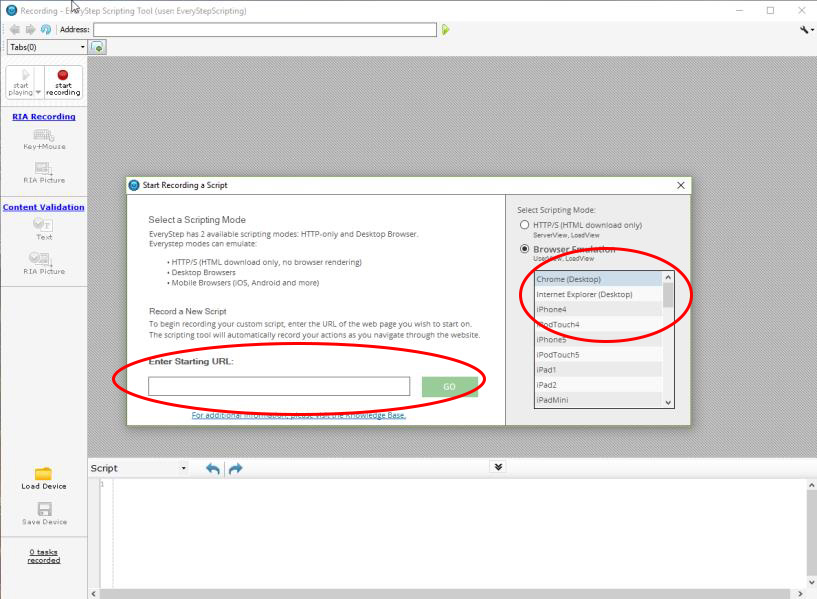Close the Start Recording a Script dialog
Viewport: 817px width, 599px height.
coord(680,185)
